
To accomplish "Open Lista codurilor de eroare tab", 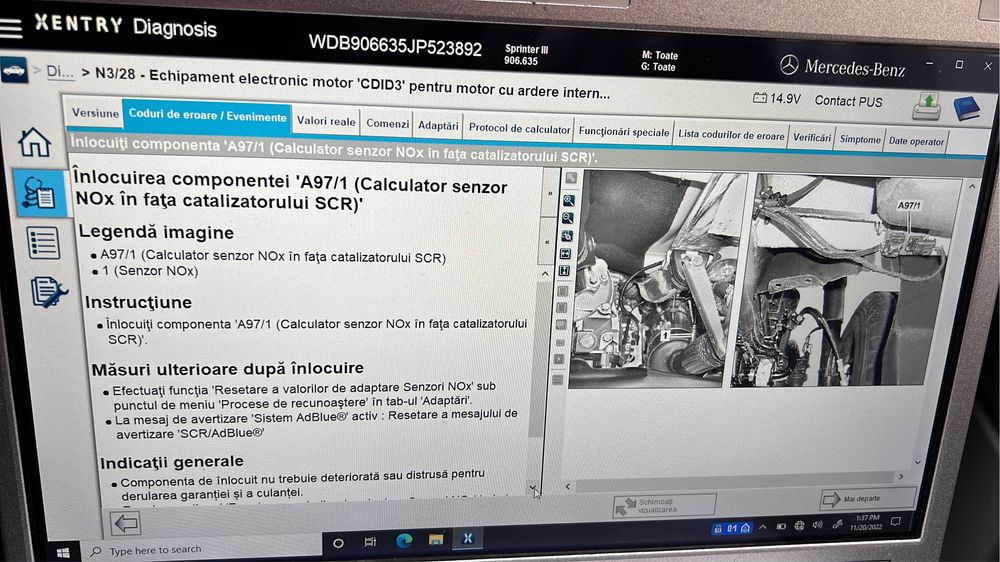I will 731,135.
